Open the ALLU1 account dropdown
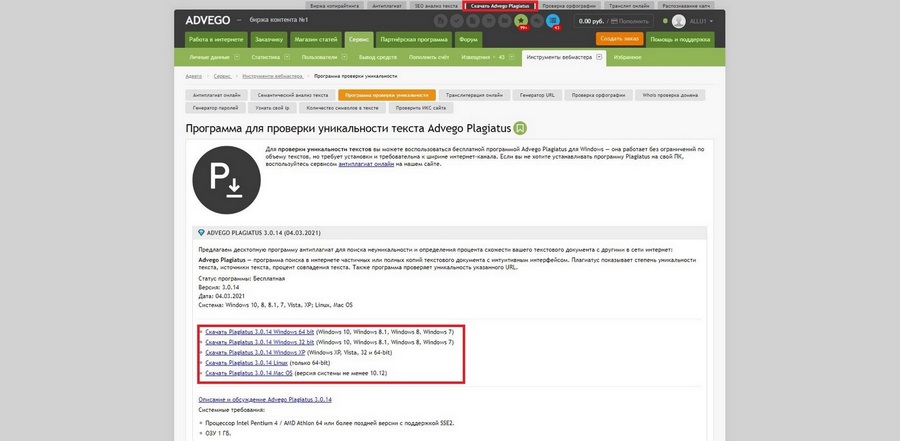 click(x=702, y=21)
